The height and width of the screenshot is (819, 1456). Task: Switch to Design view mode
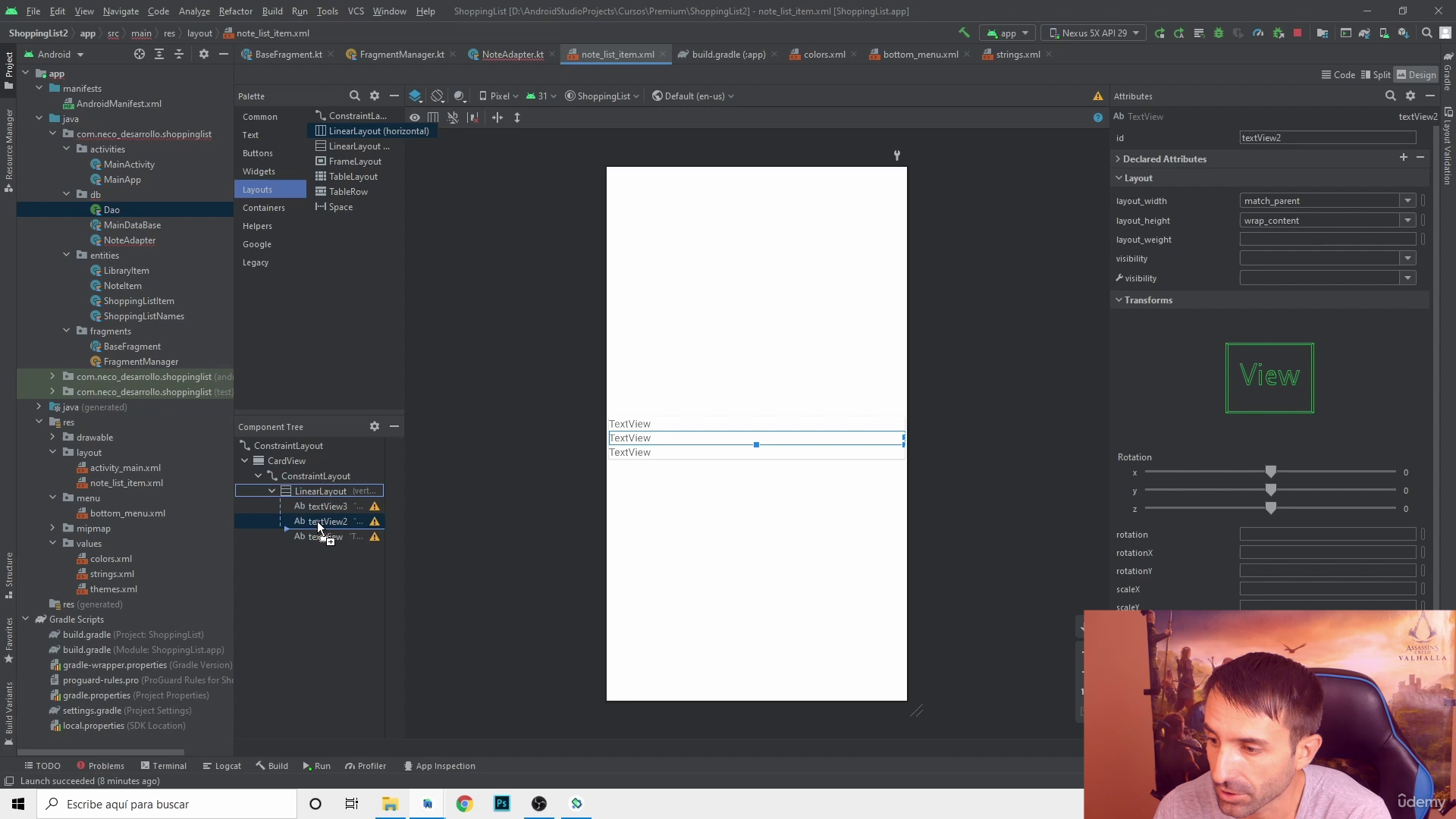pos(1417,74)
